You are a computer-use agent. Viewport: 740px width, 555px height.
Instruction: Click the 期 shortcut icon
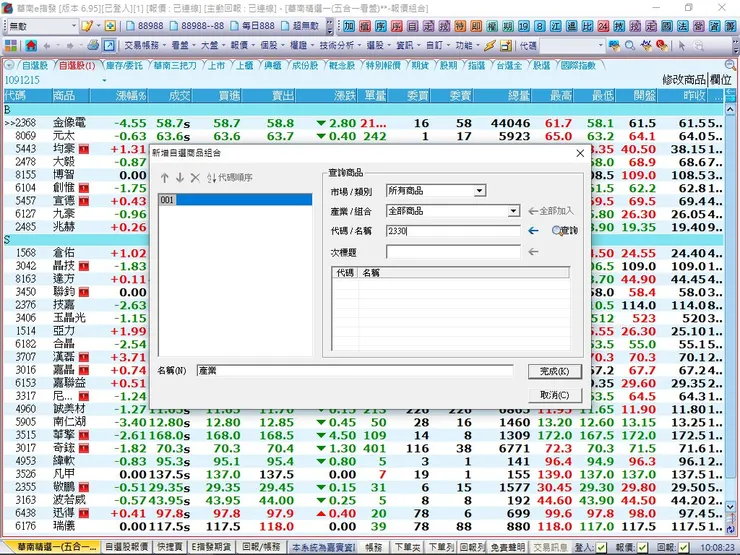tap(508, 26)
